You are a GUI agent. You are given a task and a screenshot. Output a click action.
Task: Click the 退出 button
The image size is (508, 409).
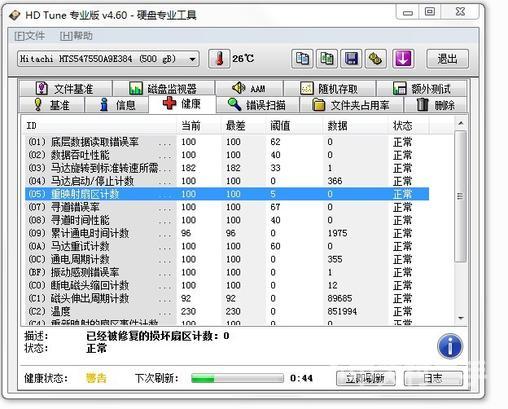pos(447,59)
